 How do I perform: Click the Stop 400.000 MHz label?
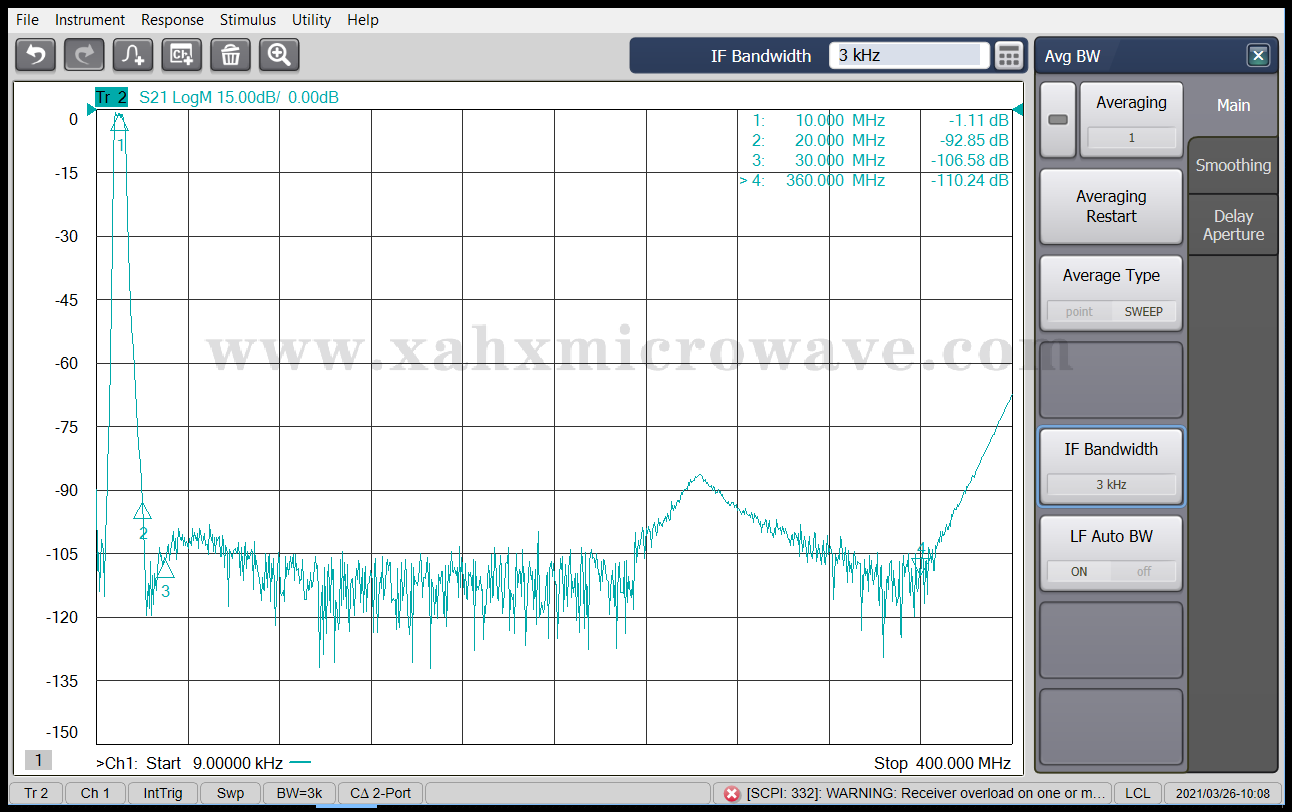[942, 763]
